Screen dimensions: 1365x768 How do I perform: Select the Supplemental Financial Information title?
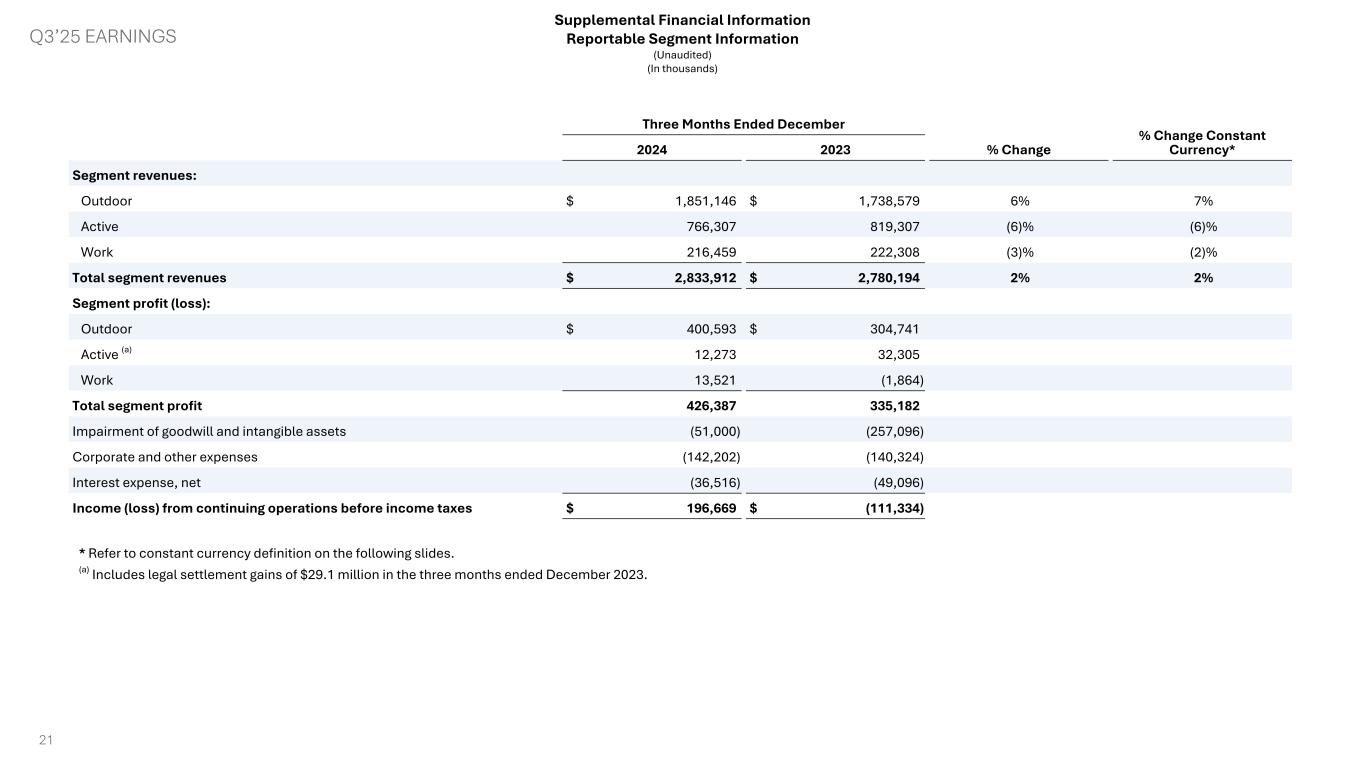pos(682,20)
